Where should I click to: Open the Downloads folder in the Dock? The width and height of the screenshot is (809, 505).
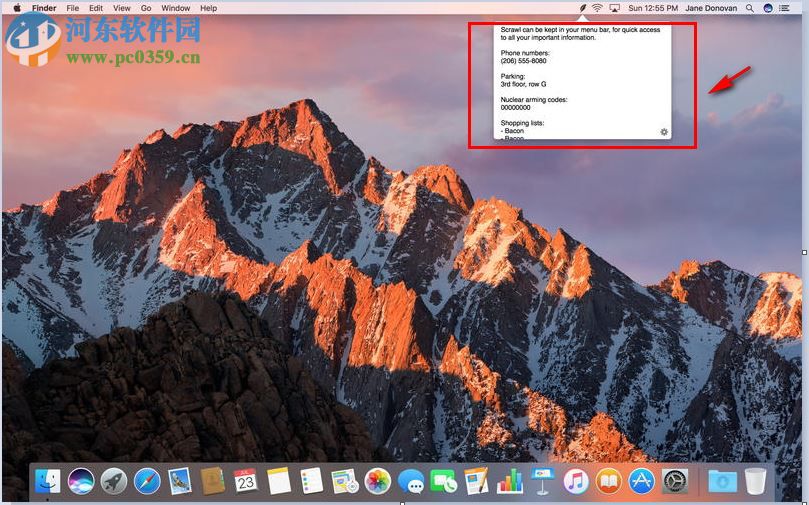(722, 482)
